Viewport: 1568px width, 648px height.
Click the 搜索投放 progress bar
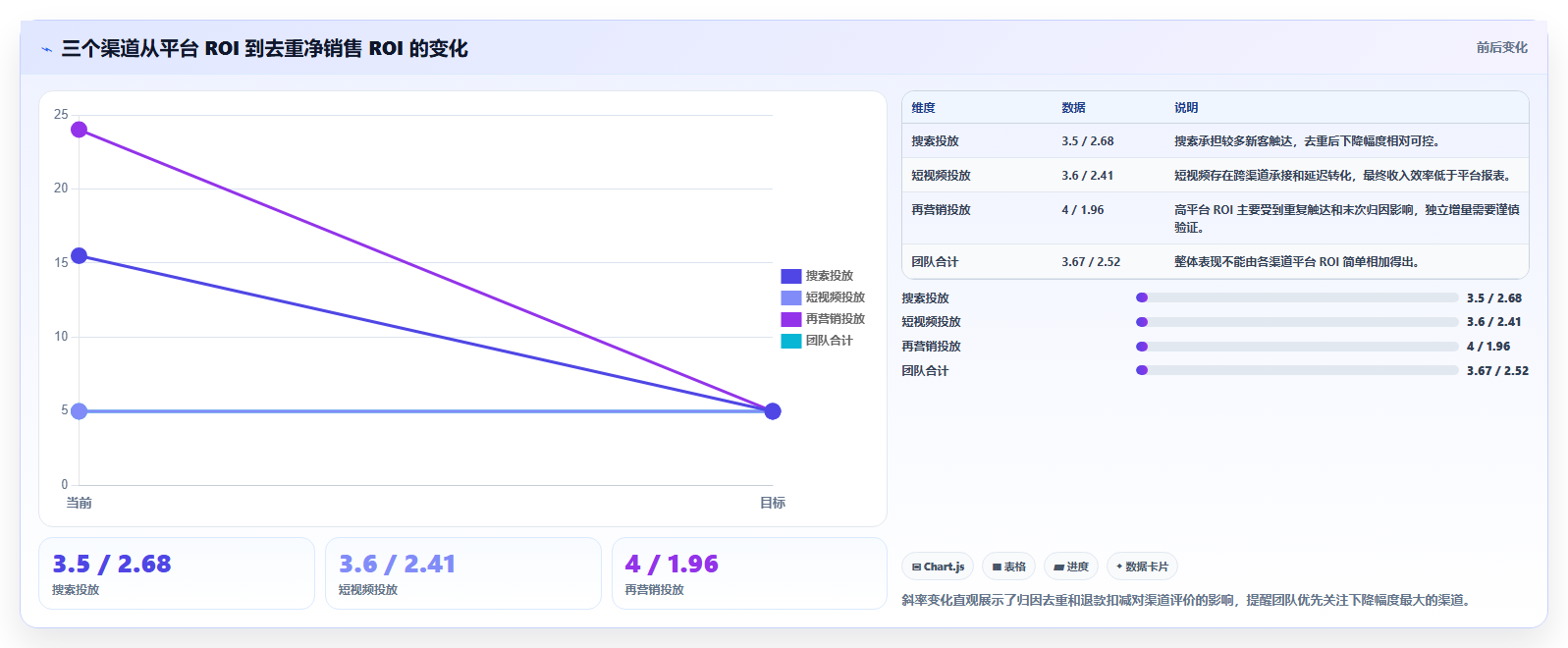coord(1297,297)
